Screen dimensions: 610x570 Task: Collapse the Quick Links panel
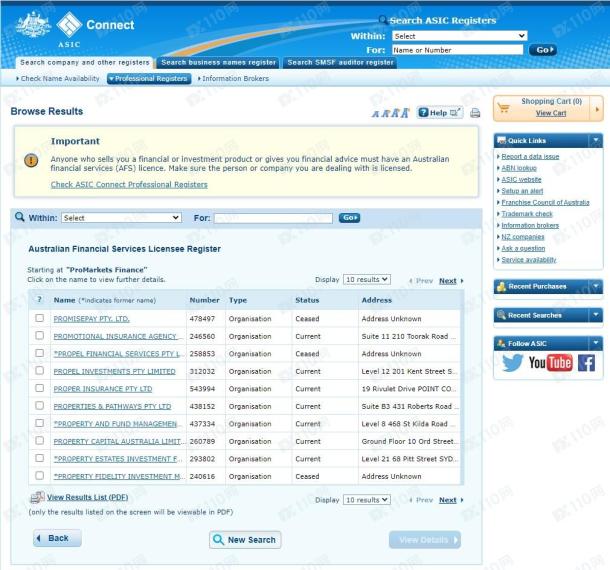coord(596,140)
